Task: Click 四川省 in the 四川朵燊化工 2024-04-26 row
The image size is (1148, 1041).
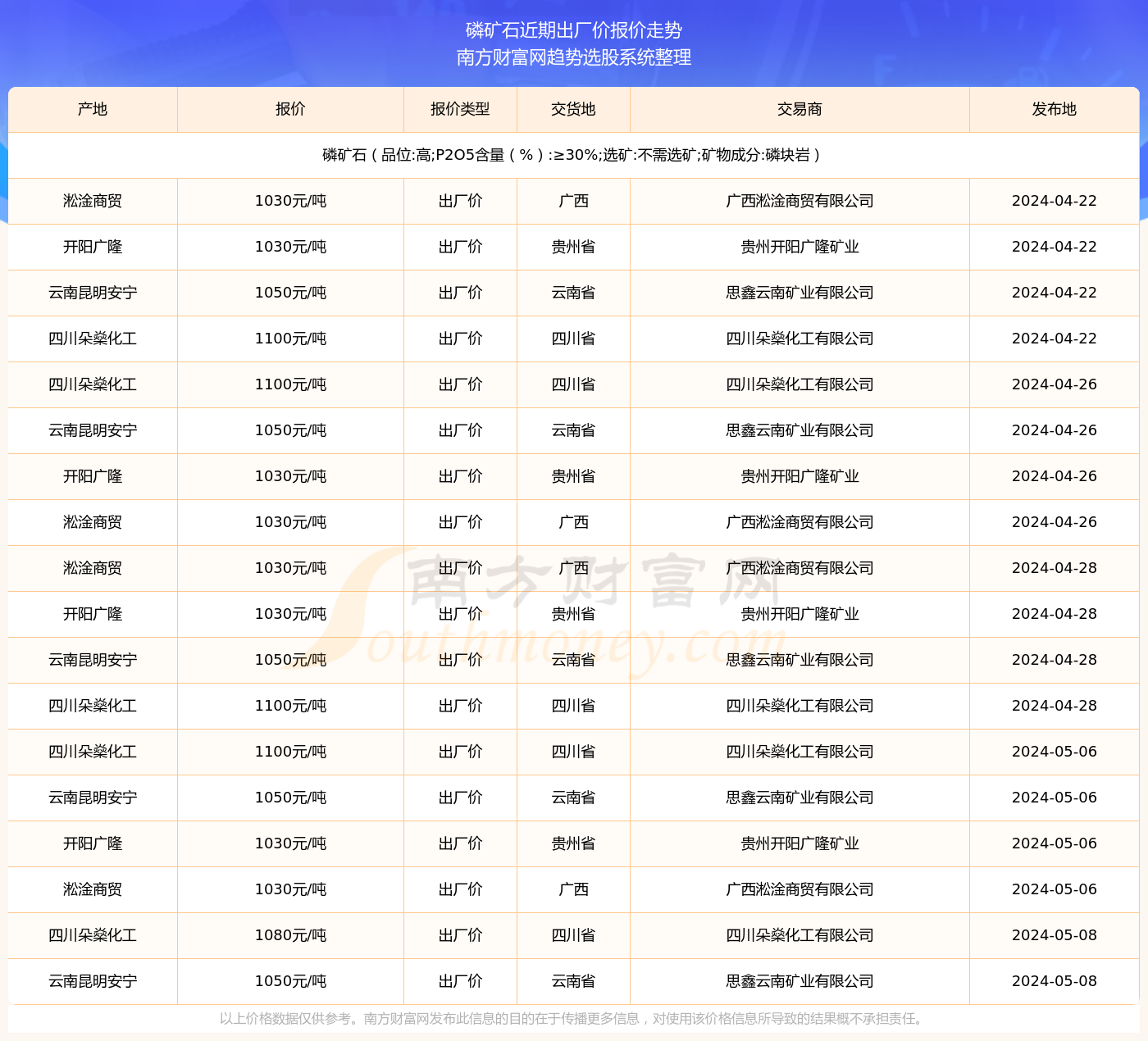Action: click(573, 384)
